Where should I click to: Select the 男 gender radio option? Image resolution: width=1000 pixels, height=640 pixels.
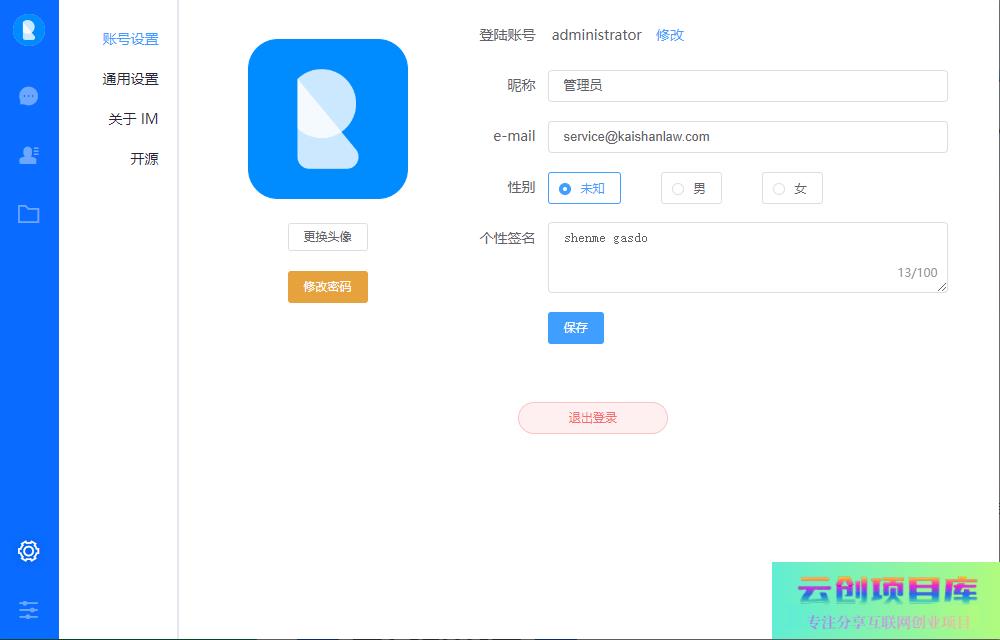(691, 188)
